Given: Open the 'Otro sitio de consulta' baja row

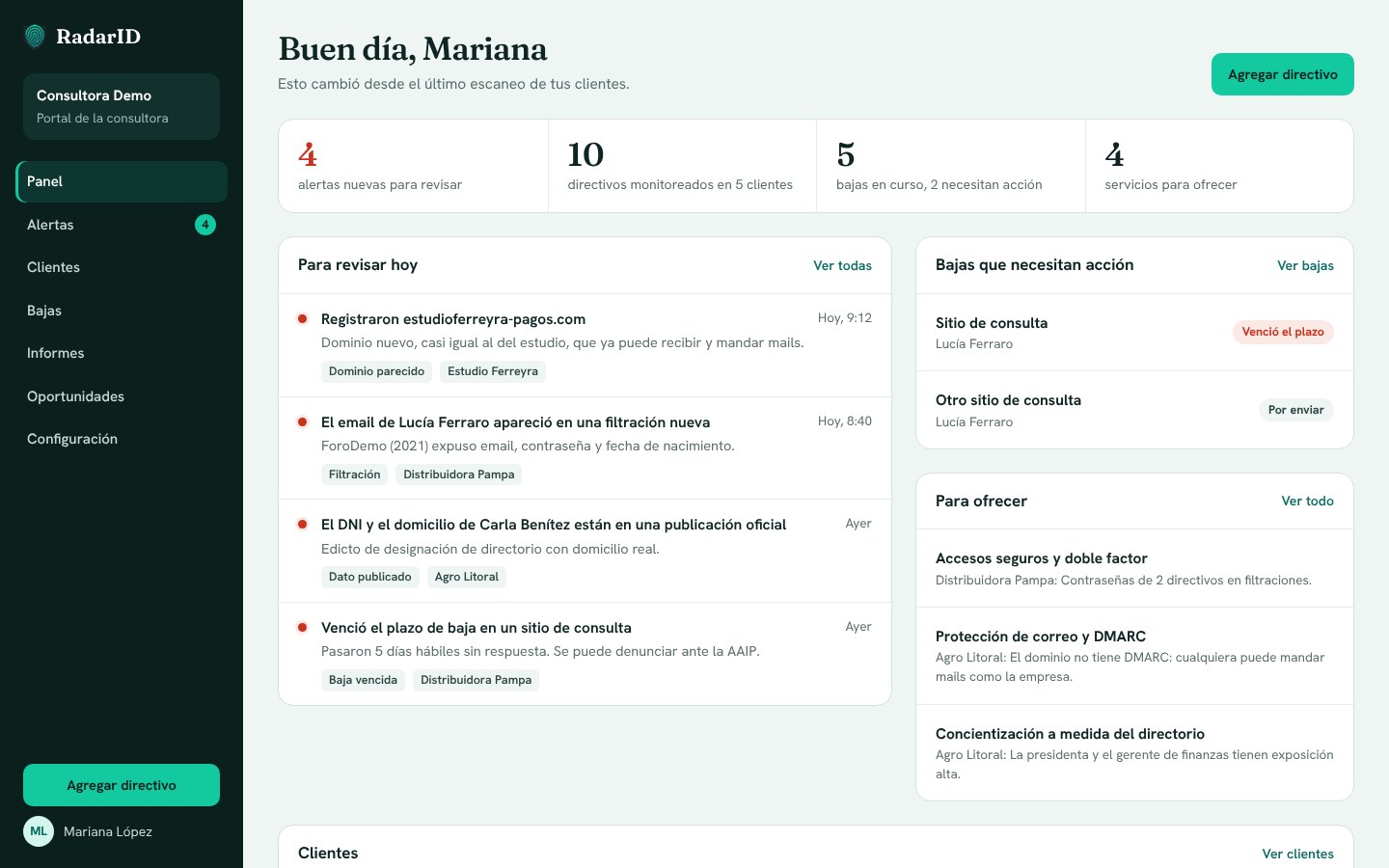Looking at the screenshot, I should click(1134, 410).
